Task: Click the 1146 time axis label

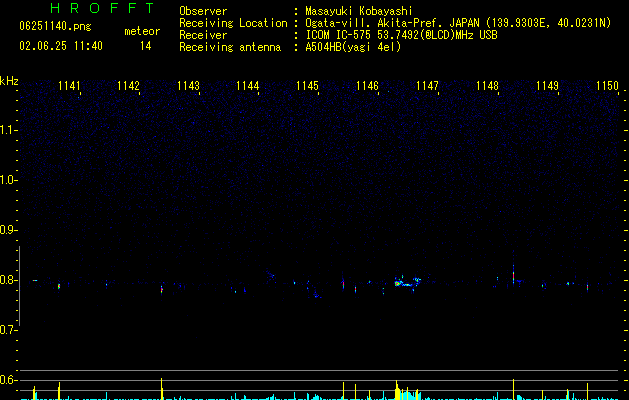Action: 367,86
